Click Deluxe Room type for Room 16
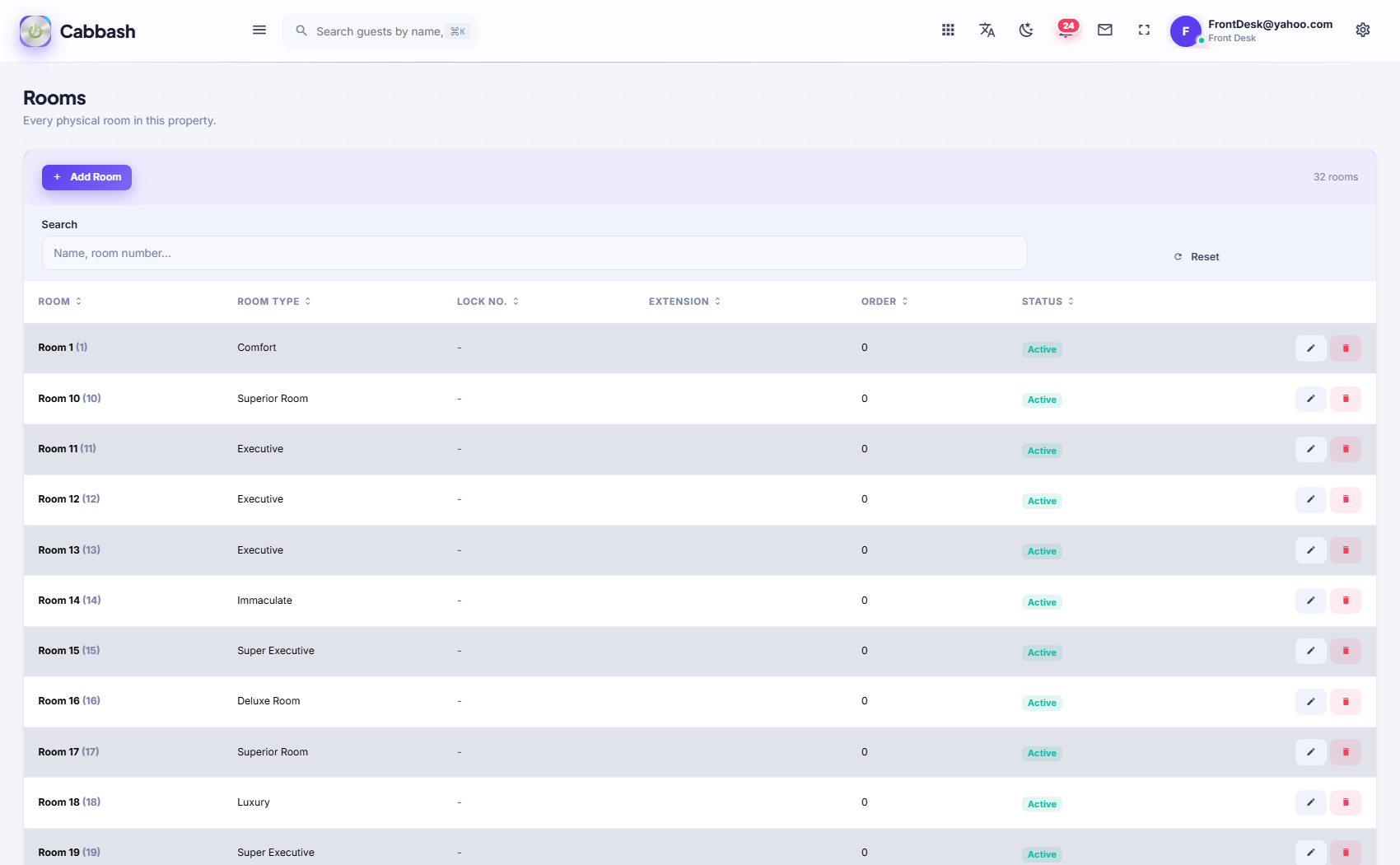 coord(268,701)
